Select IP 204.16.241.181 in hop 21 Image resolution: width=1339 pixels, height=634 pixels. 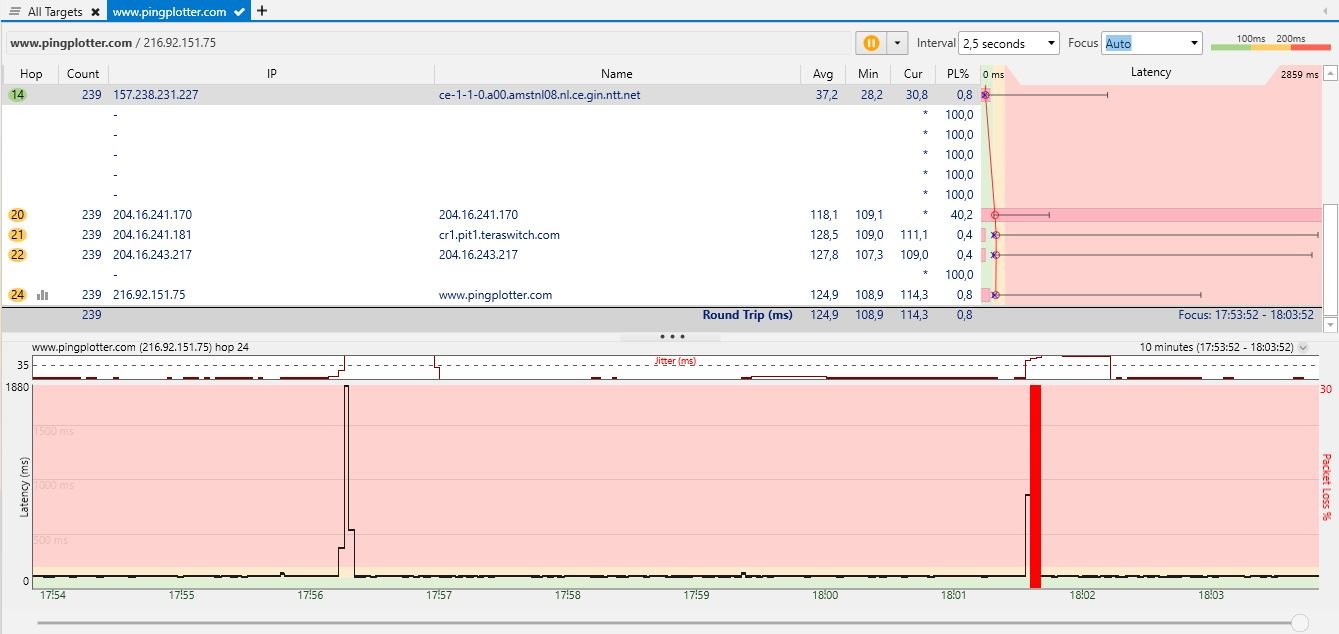[152, 235]
